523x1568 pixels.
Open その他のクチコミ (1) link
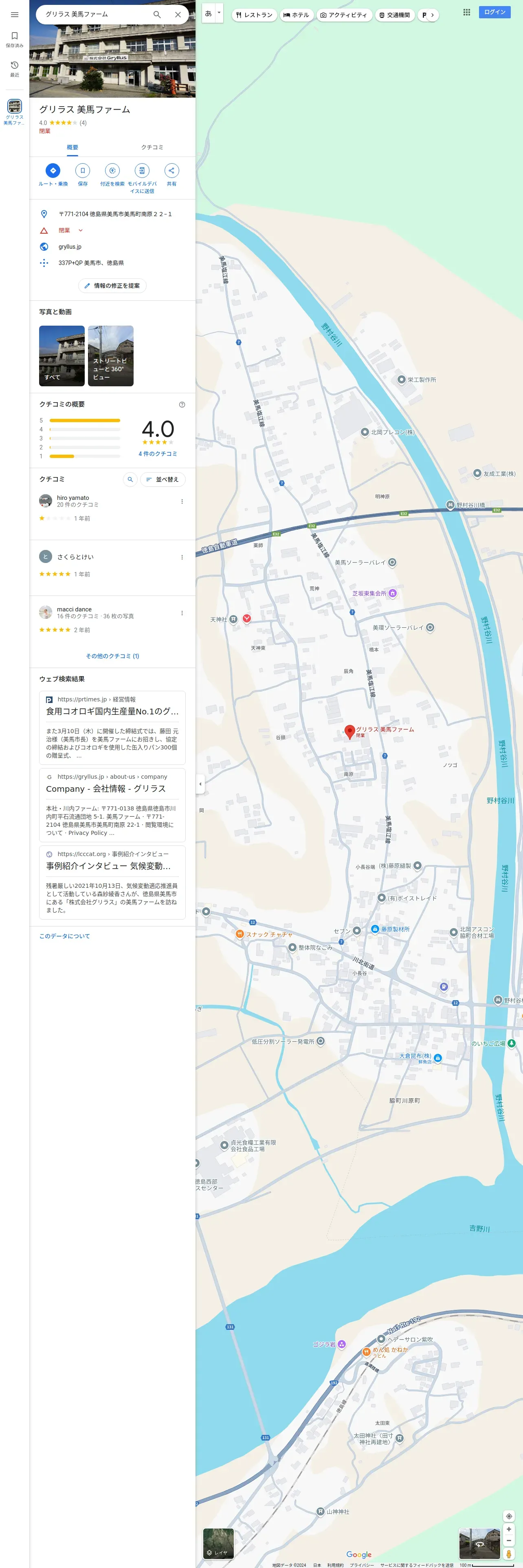112,656
